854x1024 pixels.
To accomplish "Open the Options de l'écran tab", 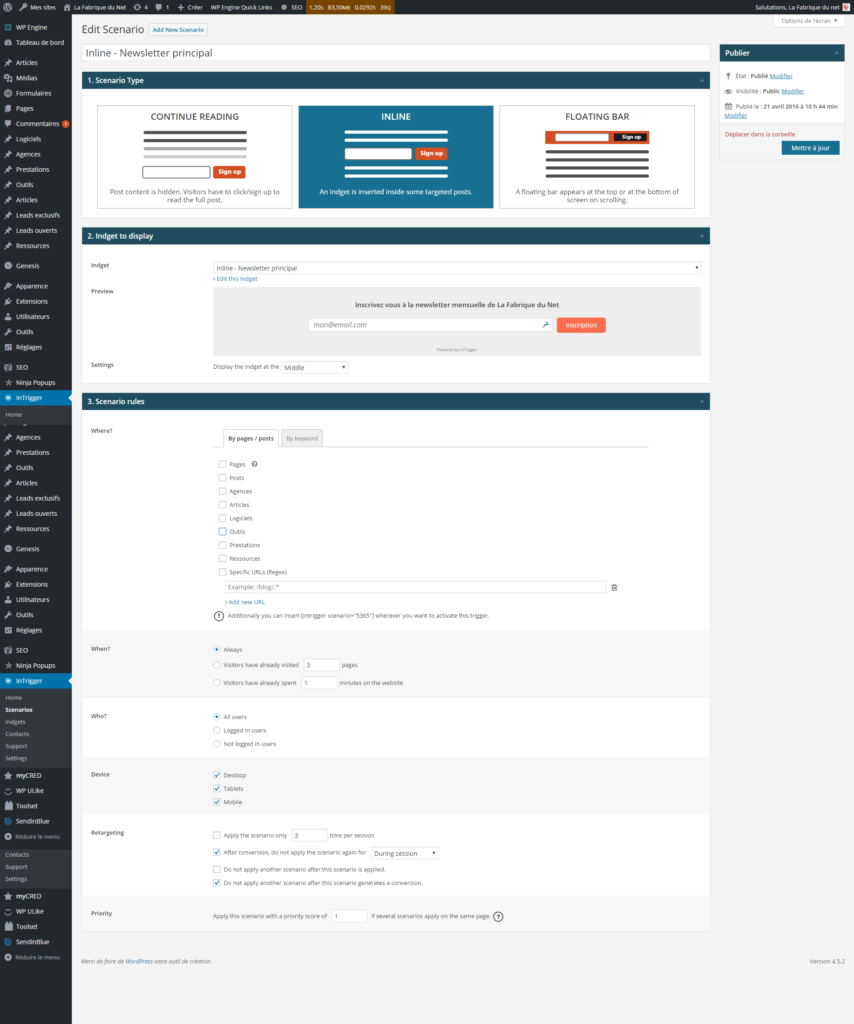I will pyautogui.click(x=807, y=21).
